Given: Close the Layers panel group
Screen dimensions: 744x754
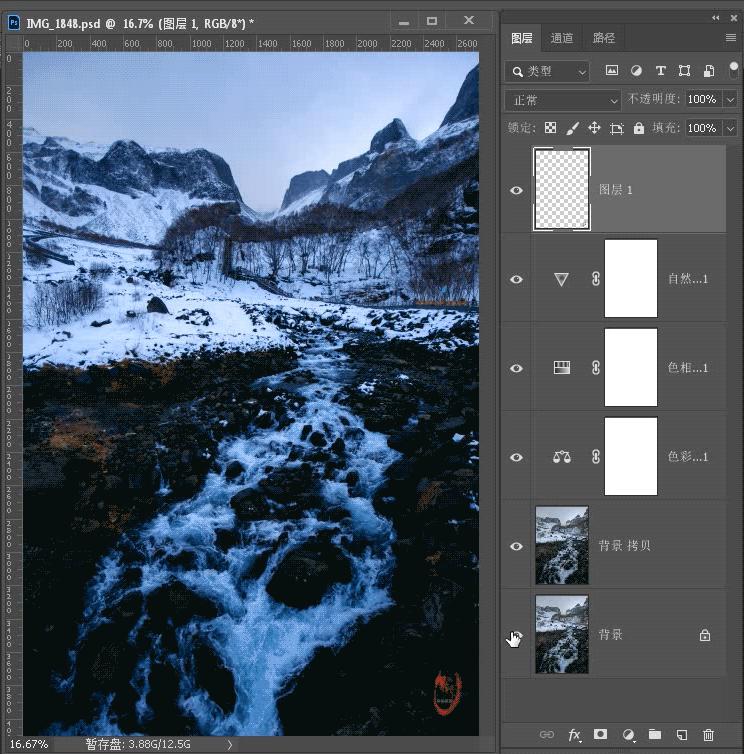Looking at the screenshot, I should pyautogui.click(x=734, y=18).
